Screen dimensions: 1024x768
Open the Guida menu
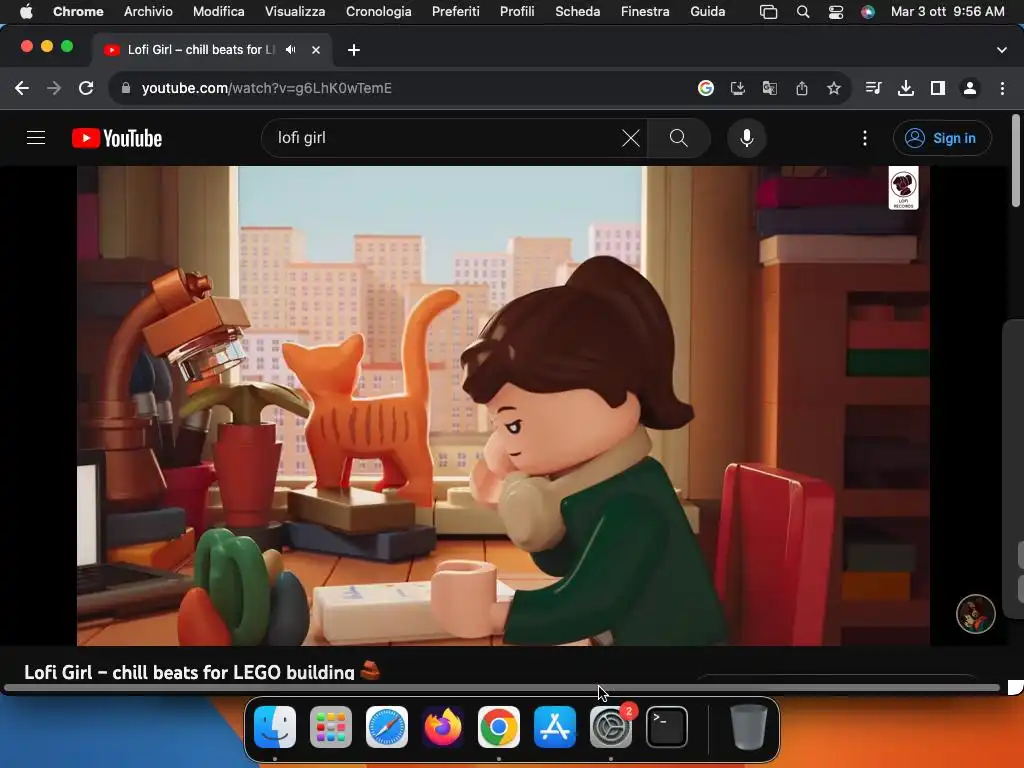(707, 11)
